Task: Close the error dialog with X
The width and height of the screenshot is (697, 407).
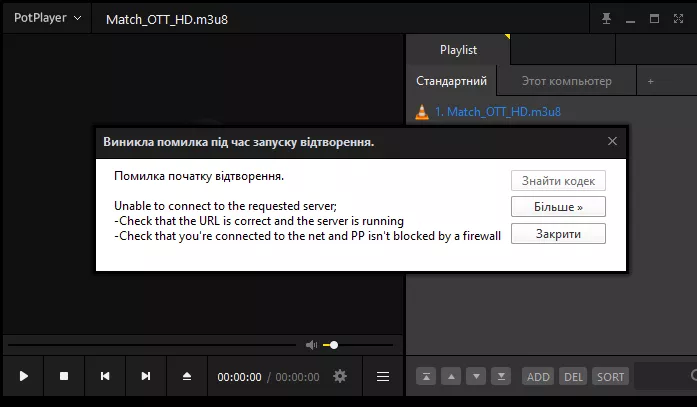Action: coord(612,141)
